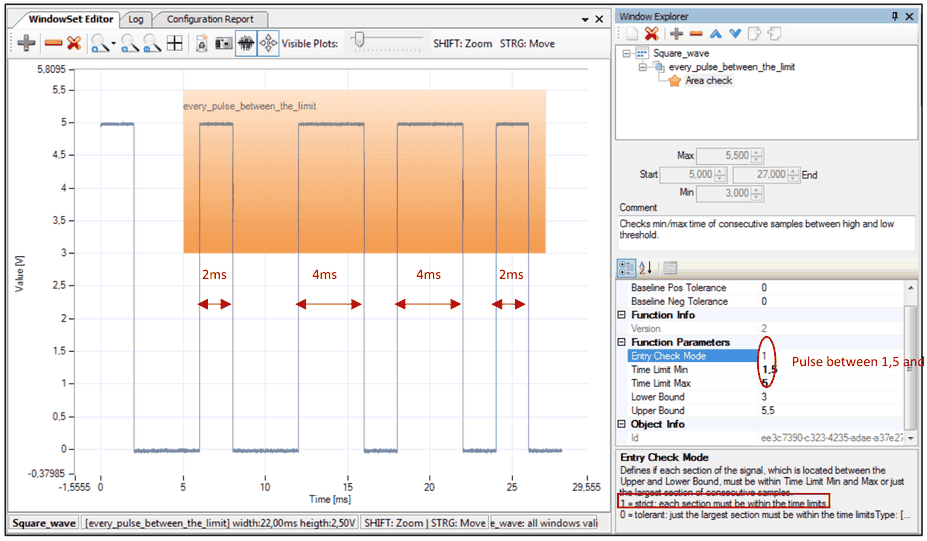Click the red X delete icon in editor toolbar
Screen dimensions: 927x541
(74, 43)
